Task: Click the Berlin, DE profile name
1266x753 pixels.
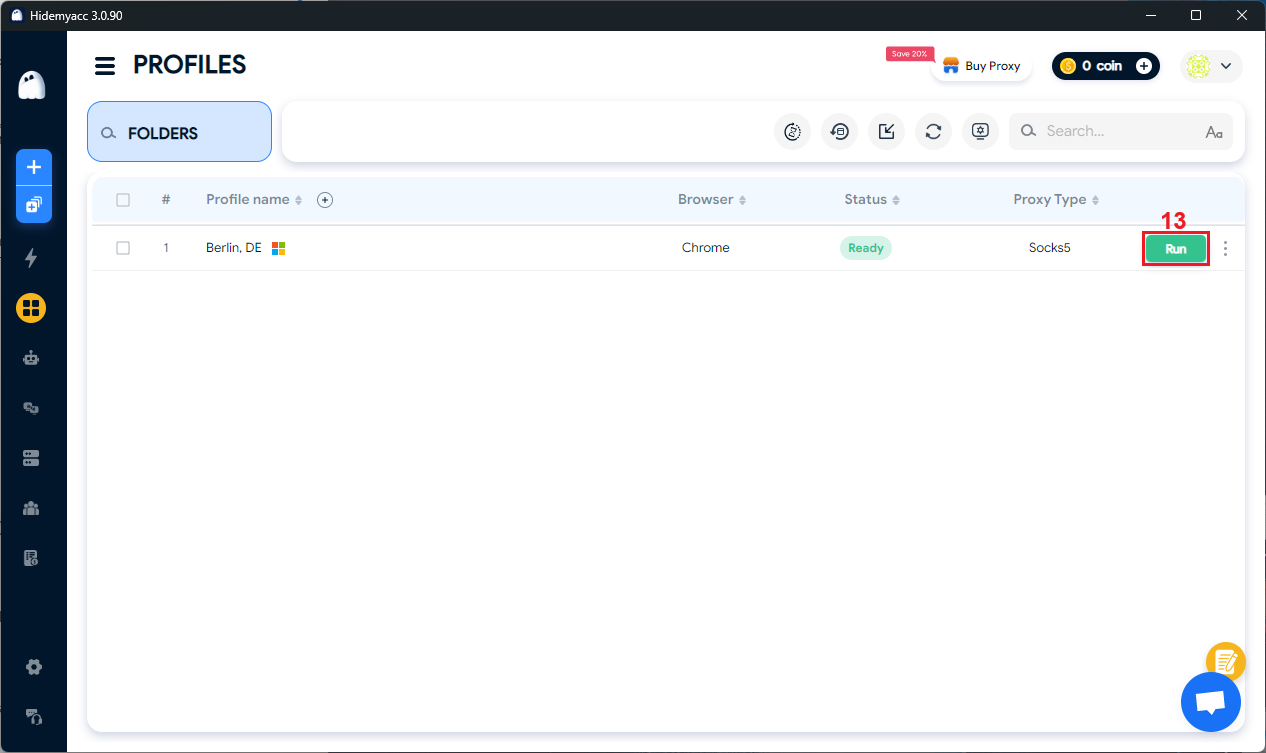Action: click(x=233, y=248)
